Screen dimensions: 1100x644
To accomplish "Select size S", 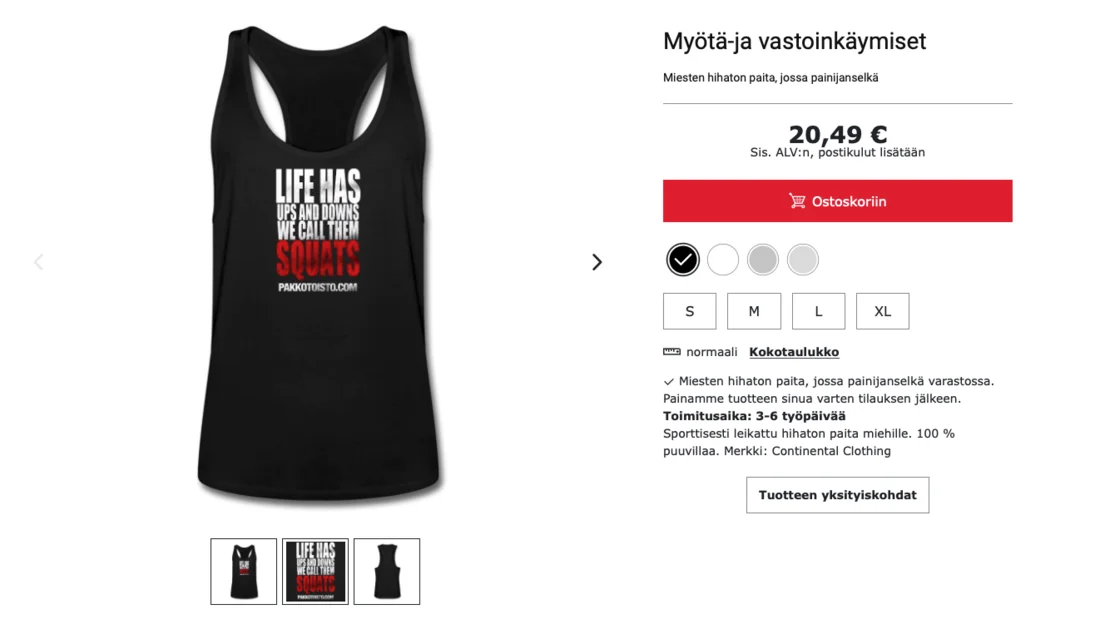I will point(690,311).
